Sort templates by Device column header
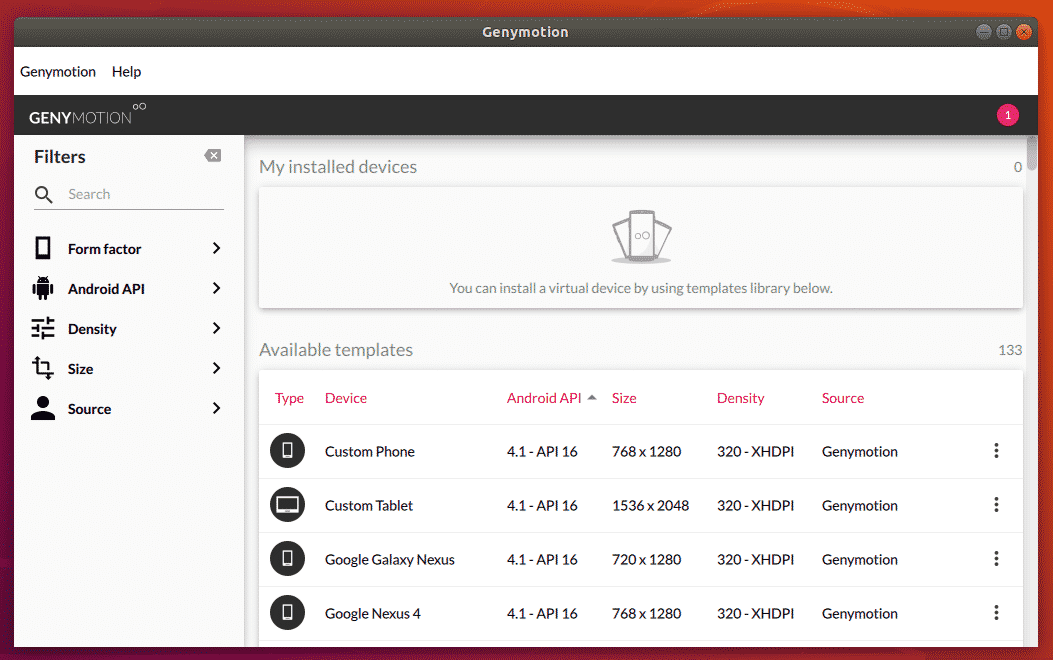 click(x=346, y=398)
